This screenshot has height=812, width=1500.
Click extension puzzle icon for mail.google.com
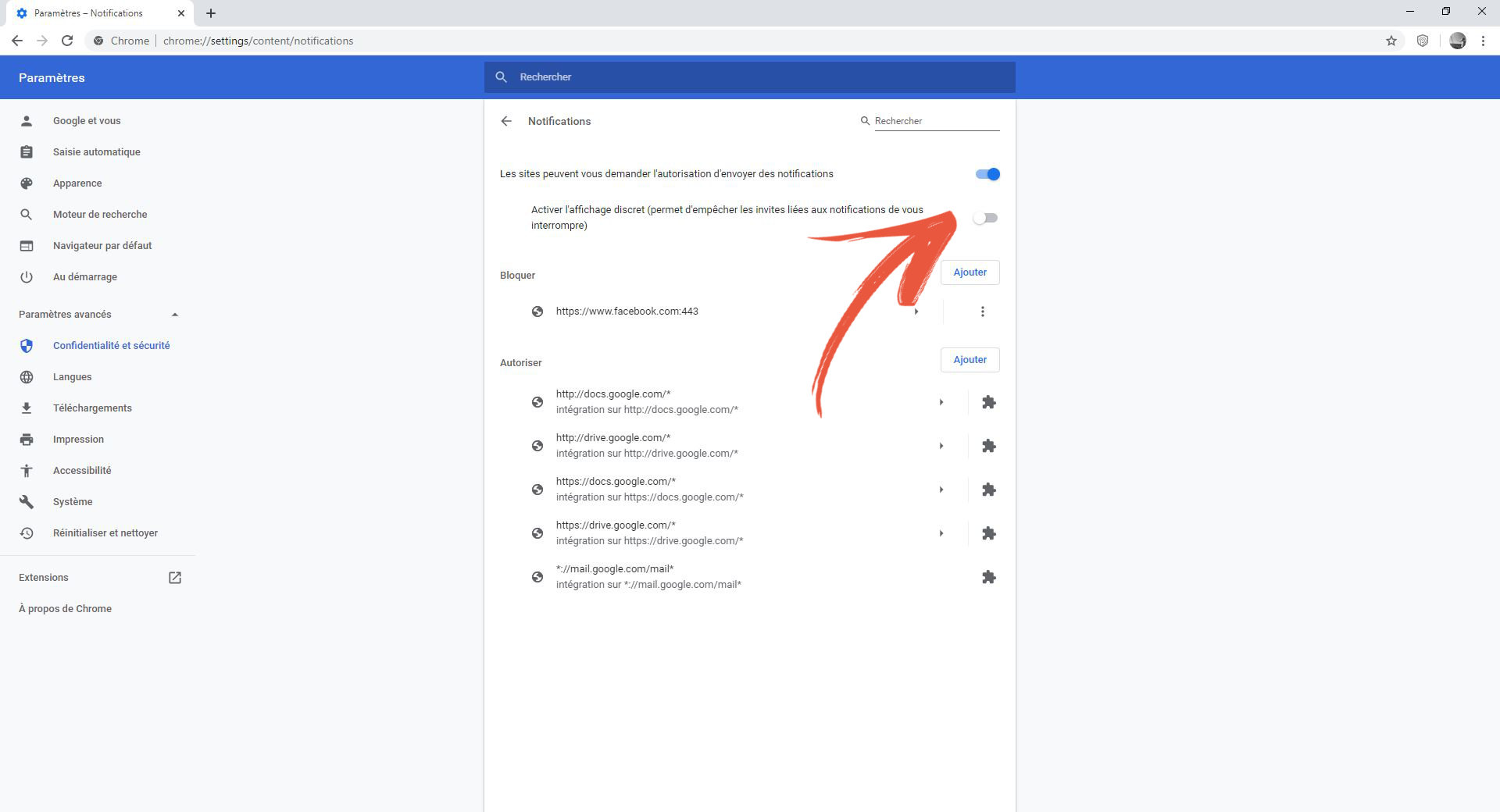point(989,577)
